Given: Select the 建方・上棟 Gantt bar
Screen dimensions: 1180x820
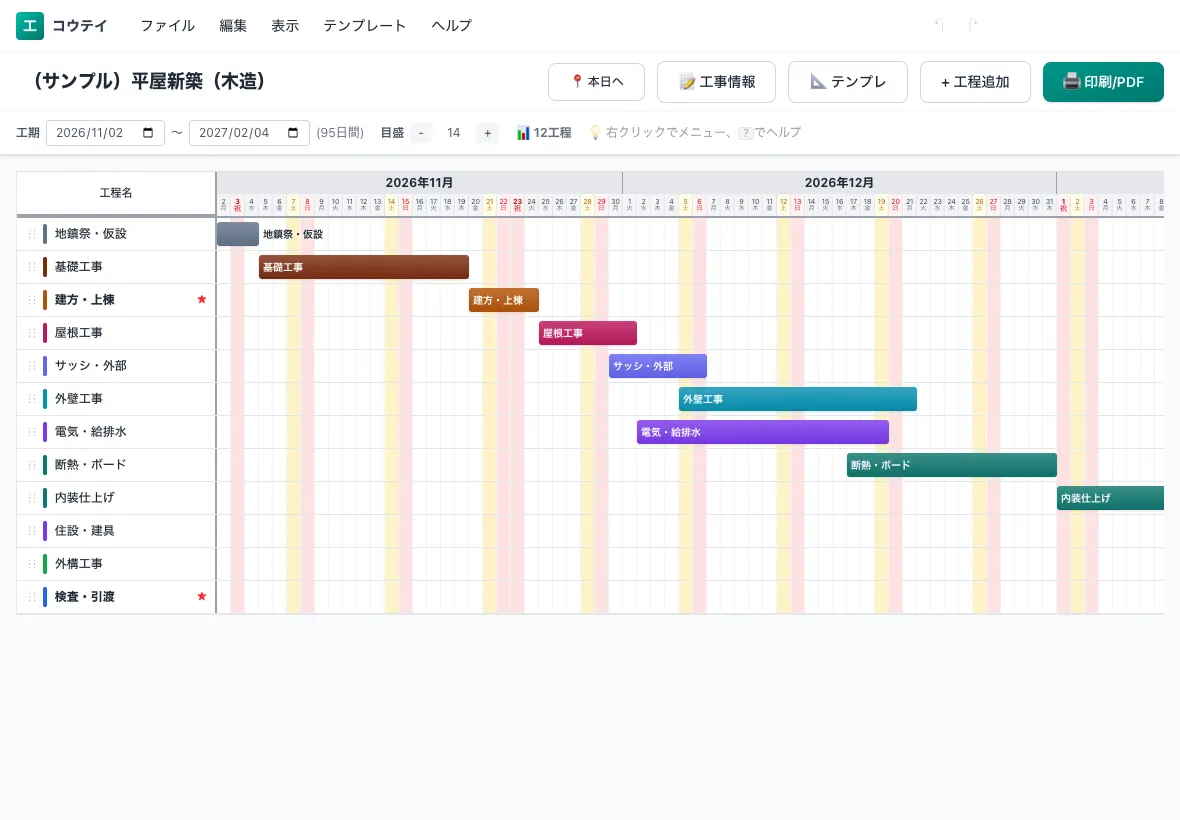Looking at the screenshot, I should [x=503, y=300].
